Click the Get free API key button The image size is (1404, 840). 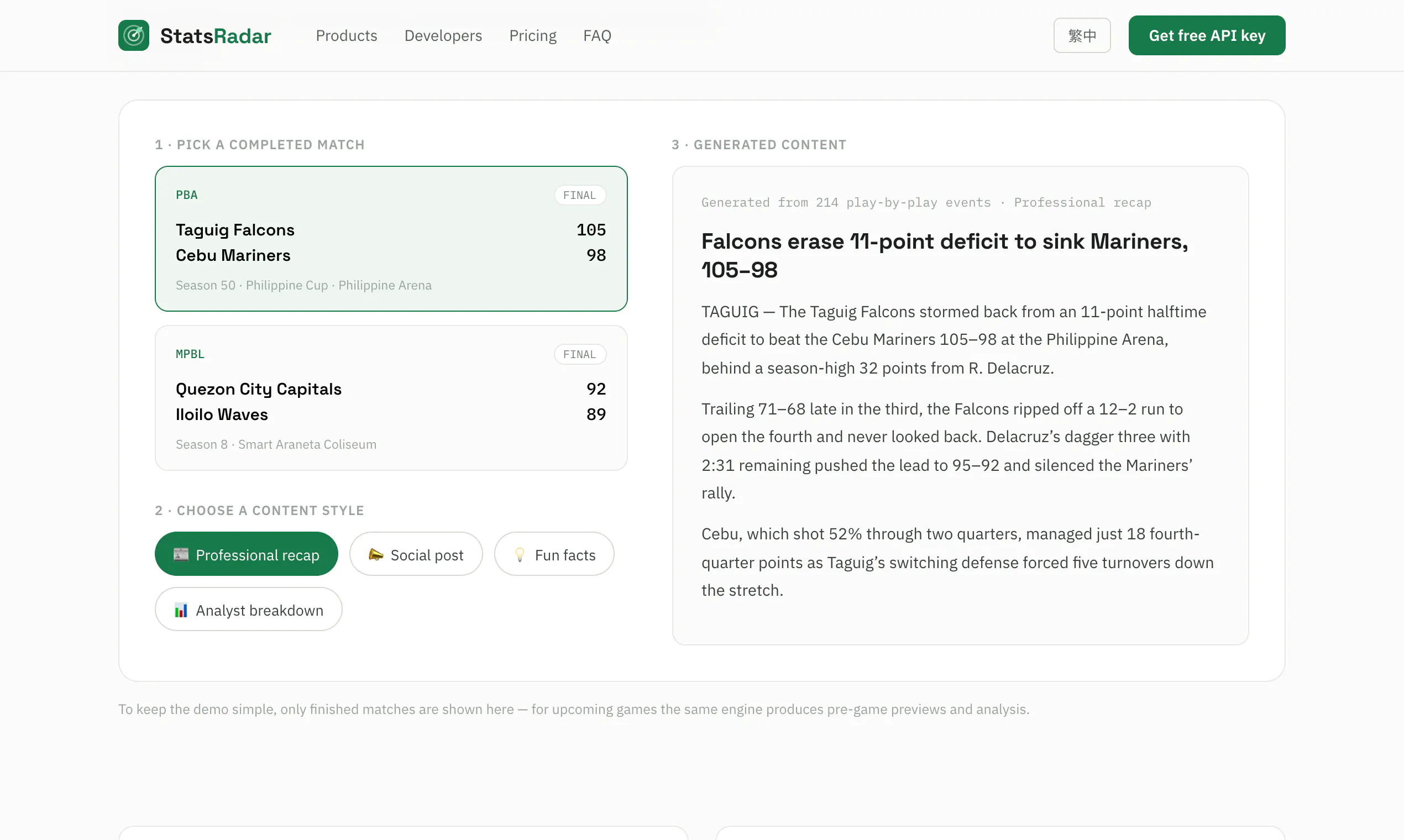click(1207, 35)
